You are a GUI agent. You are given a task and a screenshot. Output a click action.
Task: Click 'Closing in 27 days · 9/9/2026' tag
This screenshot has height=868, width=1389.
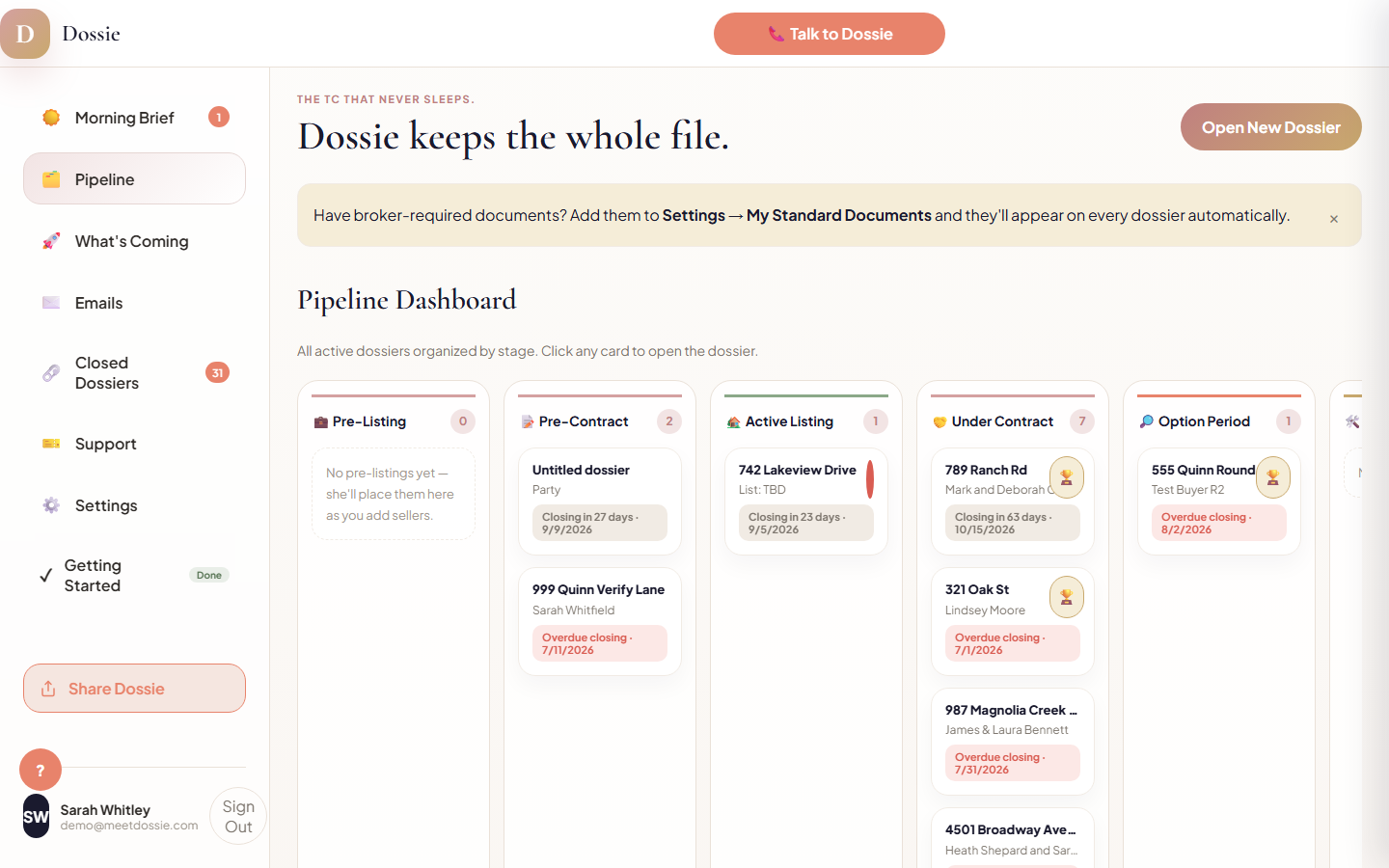(600, 523)
